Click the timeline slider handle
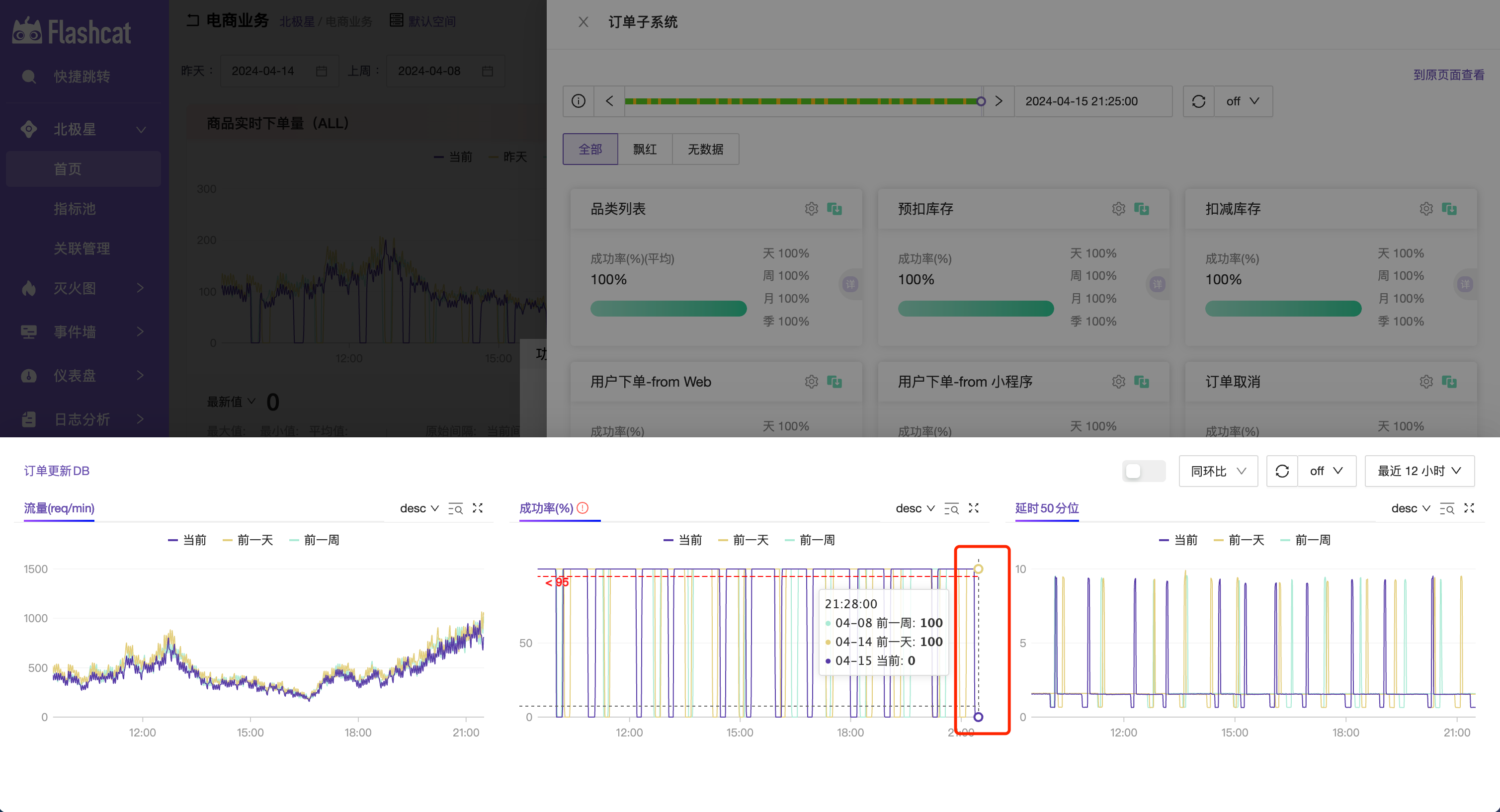The height and width of the screenshot is (812, 1500). coord(981,101)
